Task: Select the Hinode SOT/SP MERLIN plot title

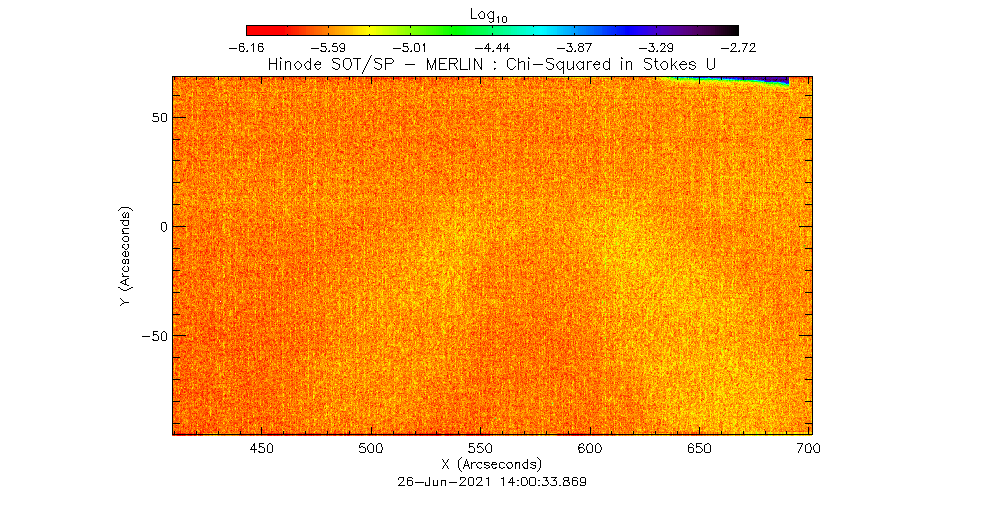Action: (492, 64)
